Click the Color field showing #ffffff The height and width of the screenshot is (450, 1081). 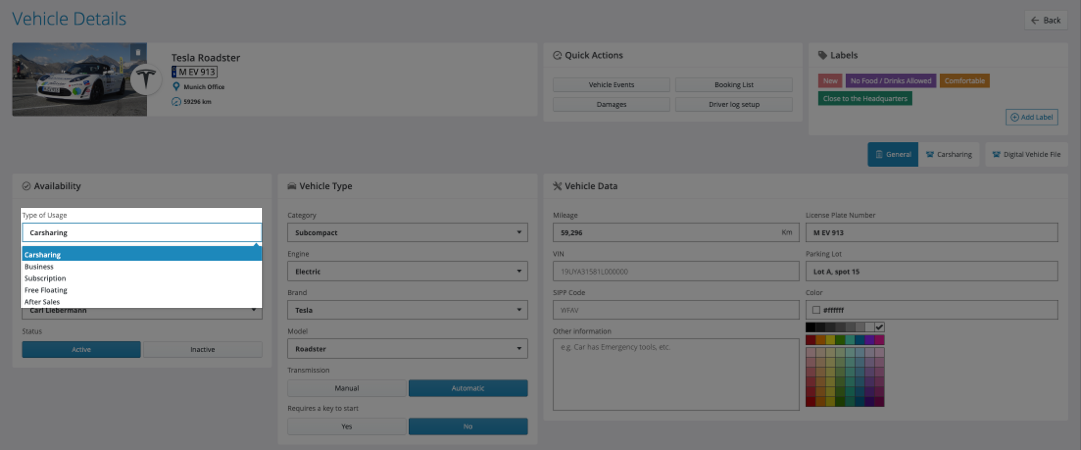pos(932,310)
